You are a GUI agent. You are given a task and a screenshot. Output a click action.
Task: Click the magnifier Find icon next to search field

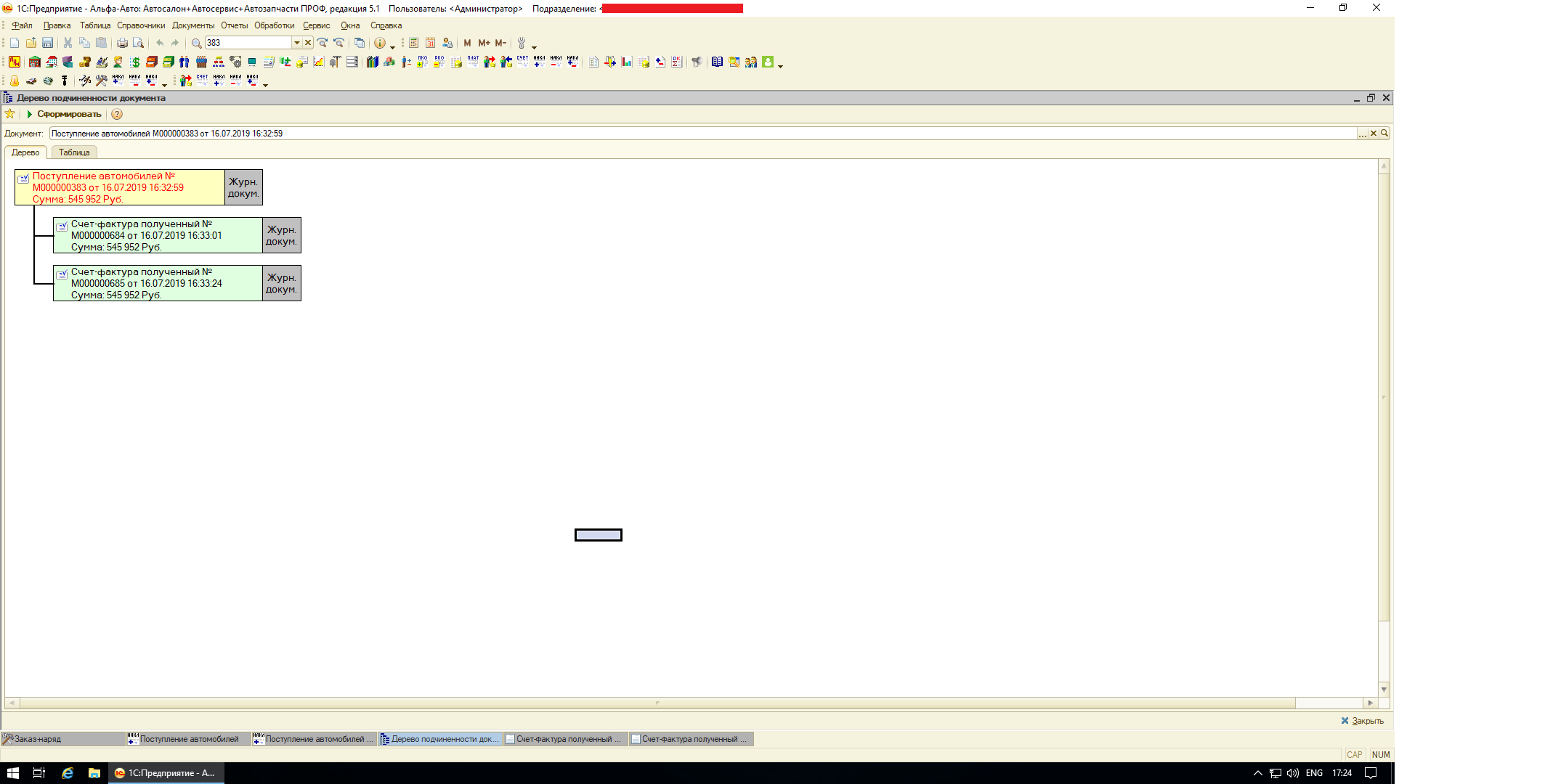(x=196, y=43)
